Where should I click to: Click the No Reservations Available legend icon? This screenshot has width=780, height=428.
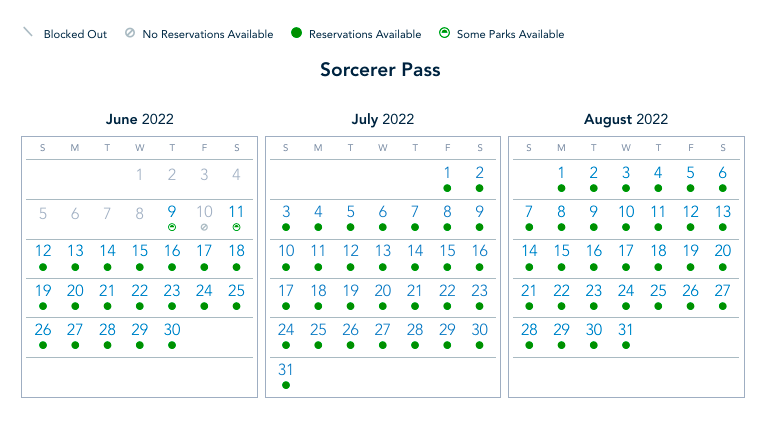tap(130, 33)
